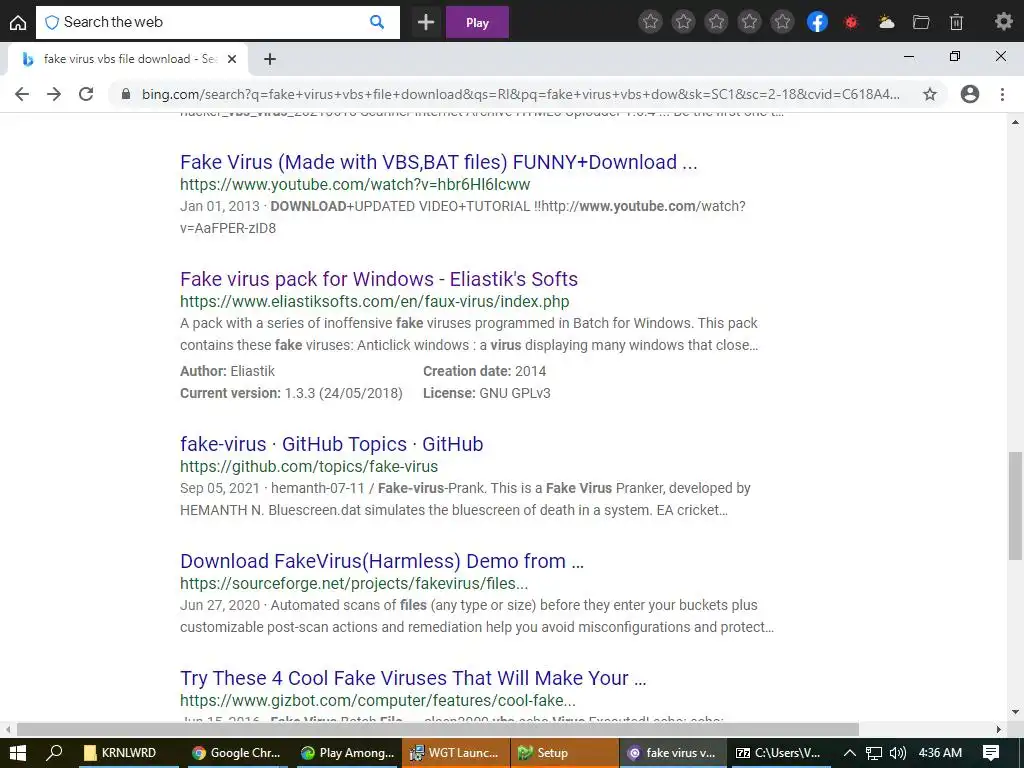This screenshot has height=768, width=1024.
Task: Click the horizontal scrollbar thumb
Action: [x=438, y=729]
